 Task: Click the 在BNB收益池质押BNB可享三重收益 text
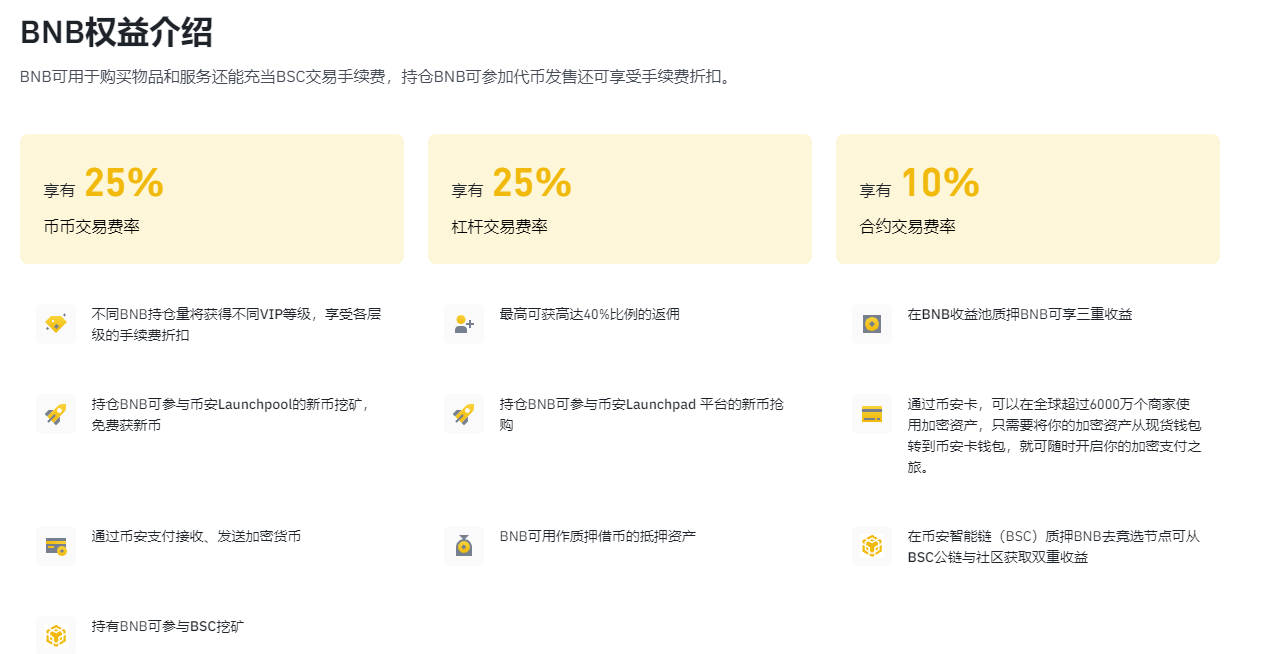click(x=1020, y=314)
